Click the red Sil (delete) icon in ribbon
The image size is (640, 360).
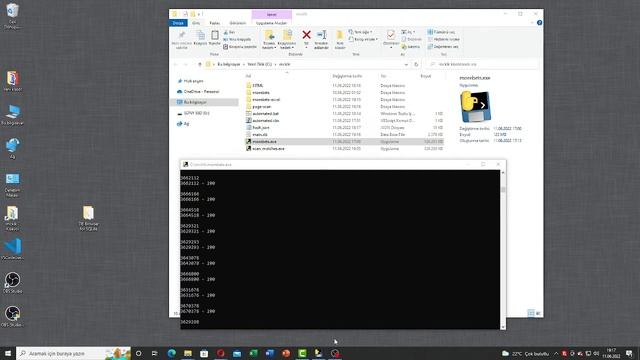pos(306,36)
